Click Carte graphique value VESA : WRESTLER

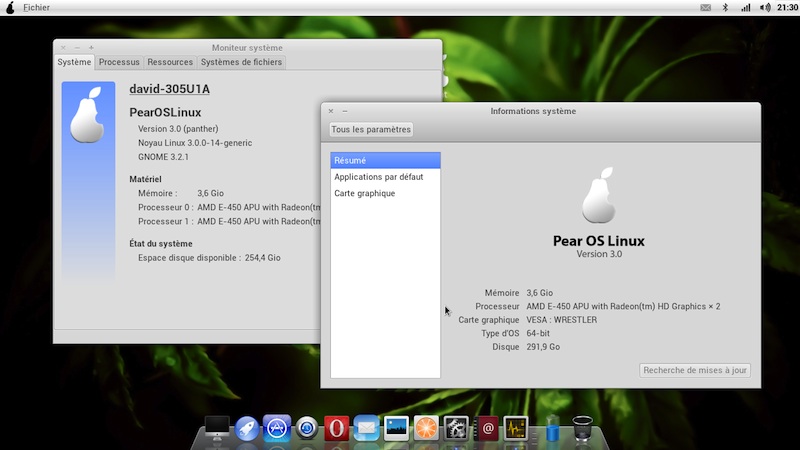tap(561, 320)
